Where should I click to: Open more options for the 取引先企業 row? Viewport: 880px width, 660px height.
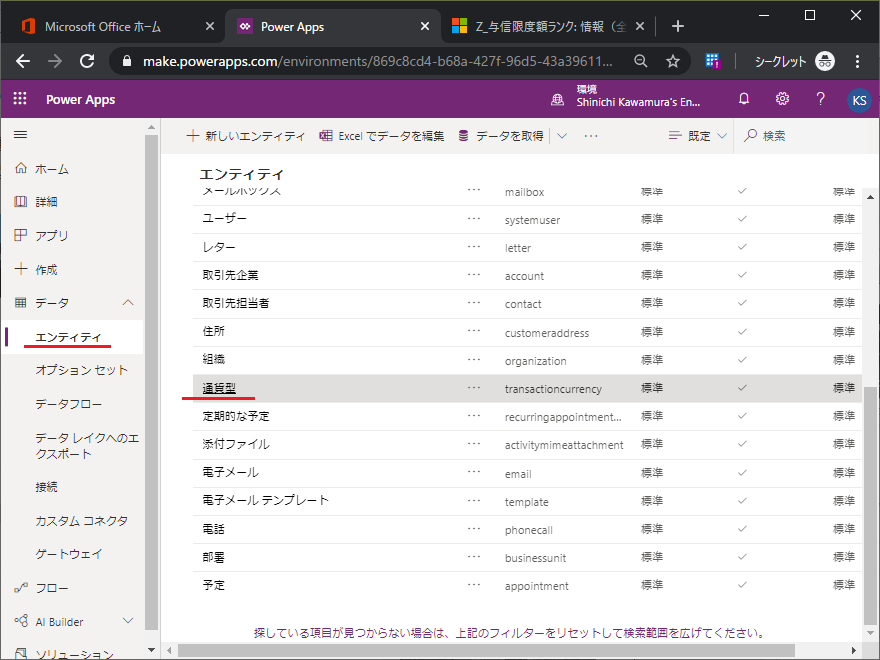click(x=474, y=274)
